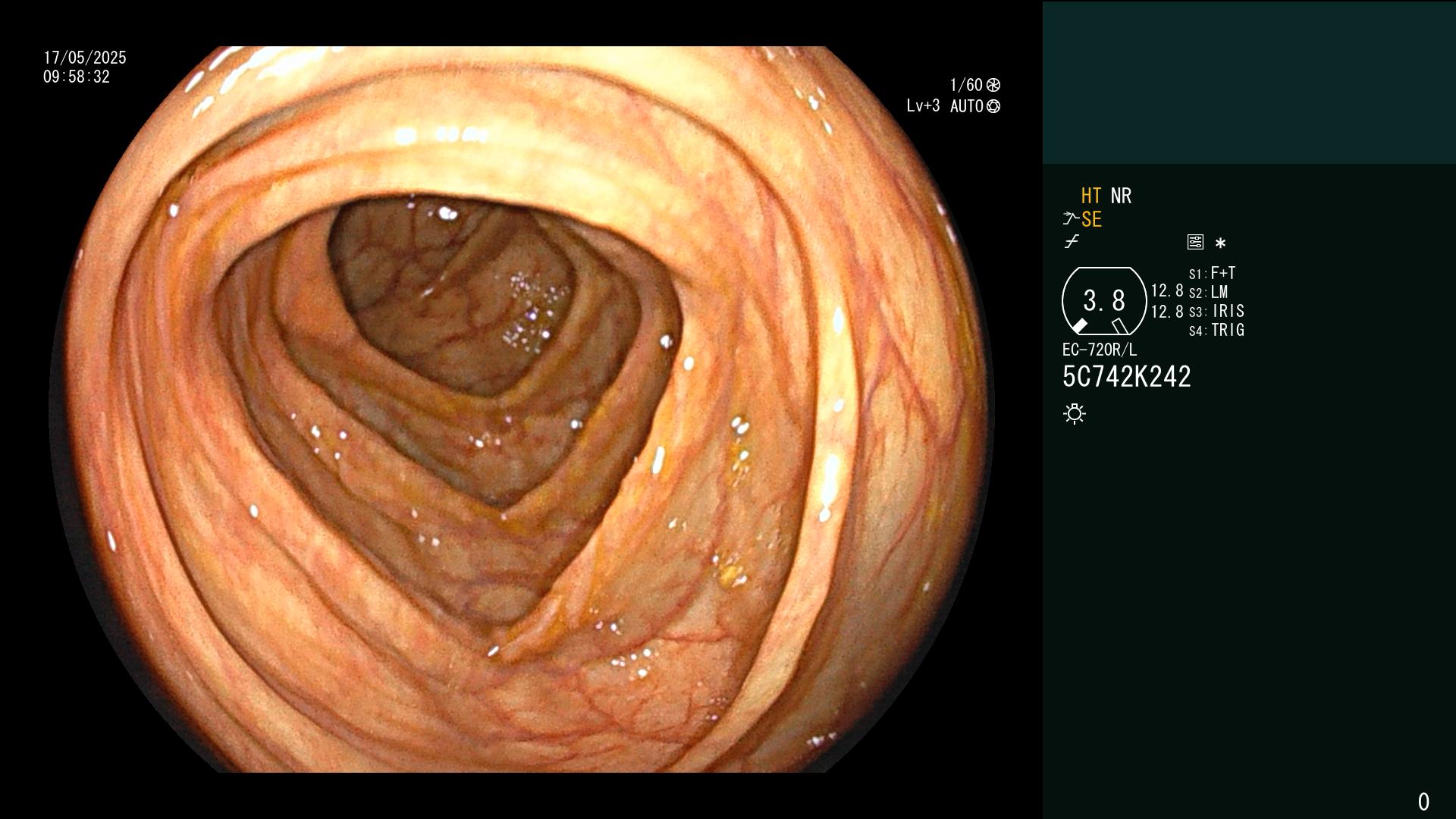Click the S4: TRIG switch assignment
The height and width of the screenshot is (819, 1456).
click(x=1216, y=330)
